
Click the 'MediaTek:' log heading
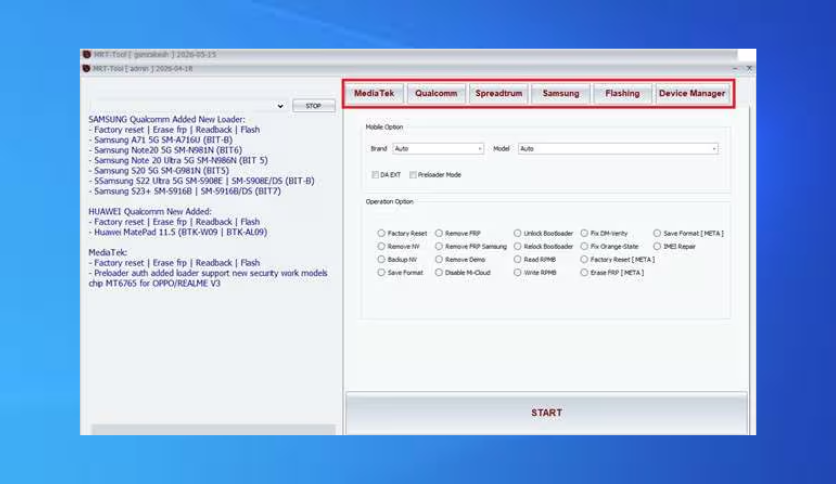(x=108, y=253)
